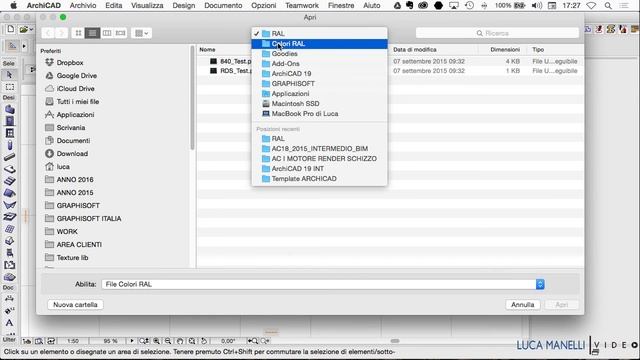Select the Arrow selection tool in ArchiCAD toolbox
Image resolution: width=640 pixels, height=360 pixels.
(9, 75)
